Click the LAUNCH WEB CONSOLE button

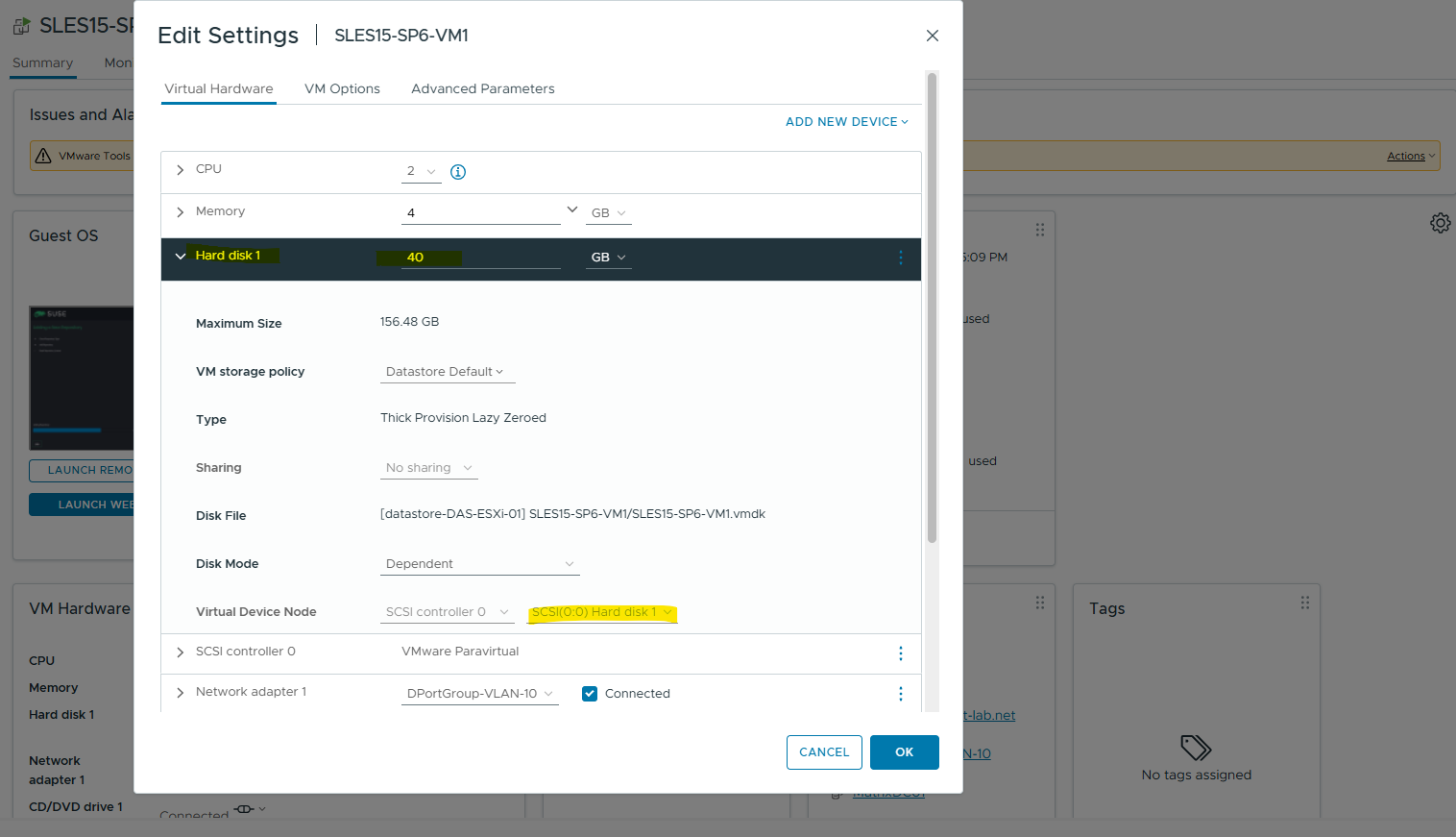click(x=82, y=505)
